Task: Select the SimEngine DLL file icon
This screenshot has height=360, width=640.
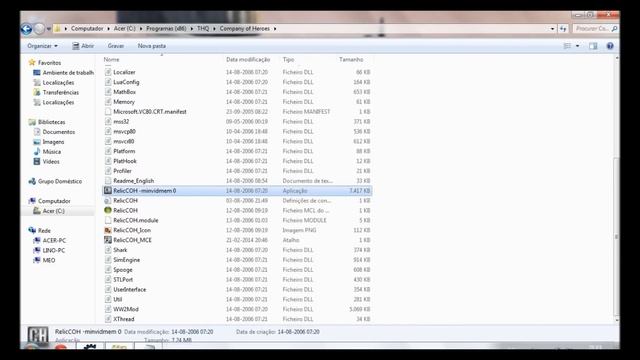Action: 108,260
